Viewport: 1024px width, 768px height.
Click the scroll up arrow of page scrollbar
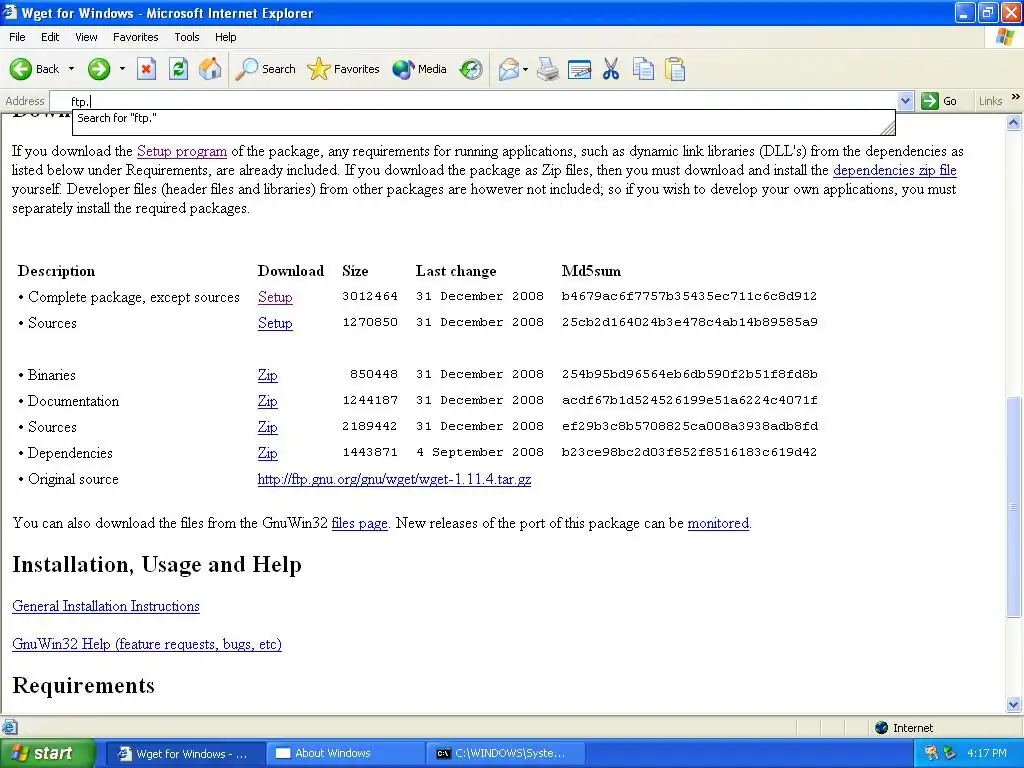point(1014,122)
